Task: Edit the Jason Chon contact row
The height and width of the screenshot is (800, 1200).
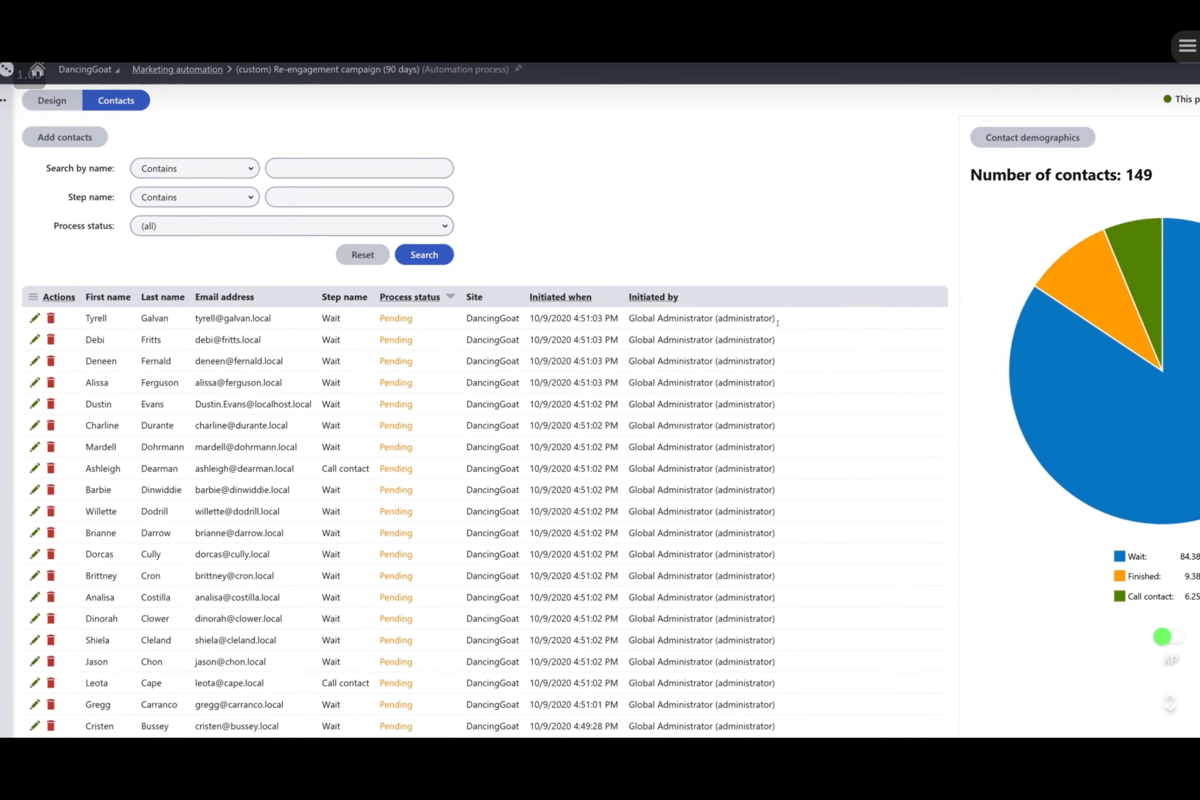Action: (35, 662)
